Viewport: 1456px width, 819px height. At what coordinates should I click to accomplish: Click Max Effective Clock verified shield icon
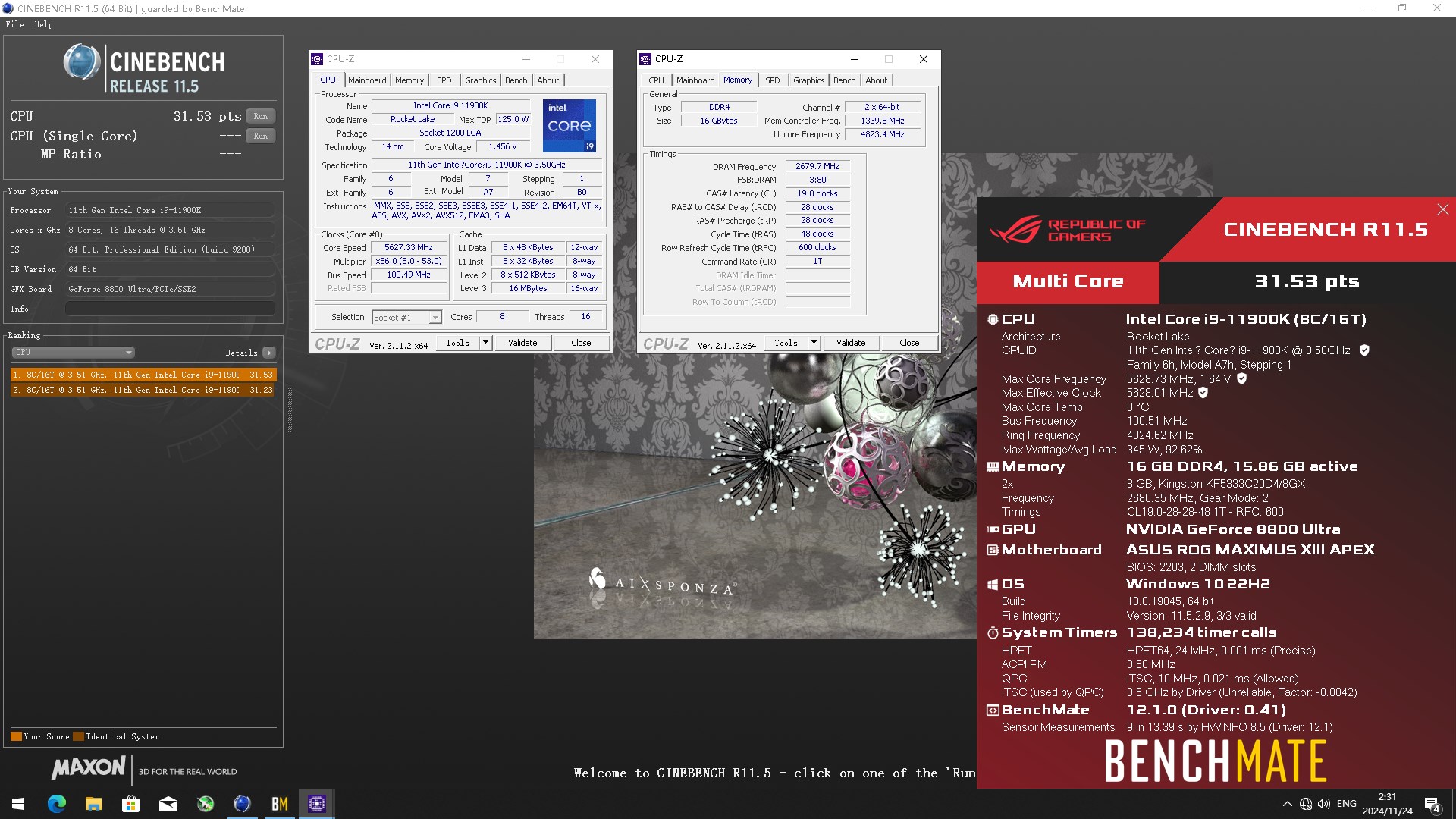(1203, 393)
